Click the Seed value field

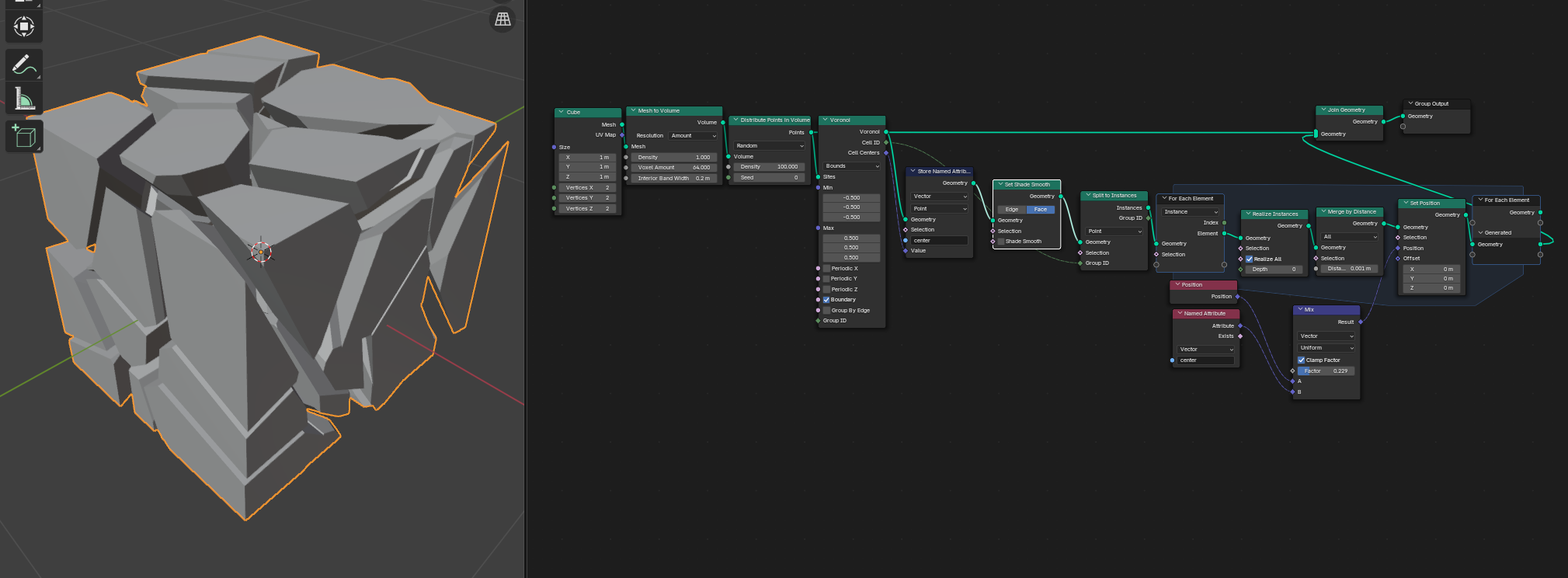pos(770,178)
